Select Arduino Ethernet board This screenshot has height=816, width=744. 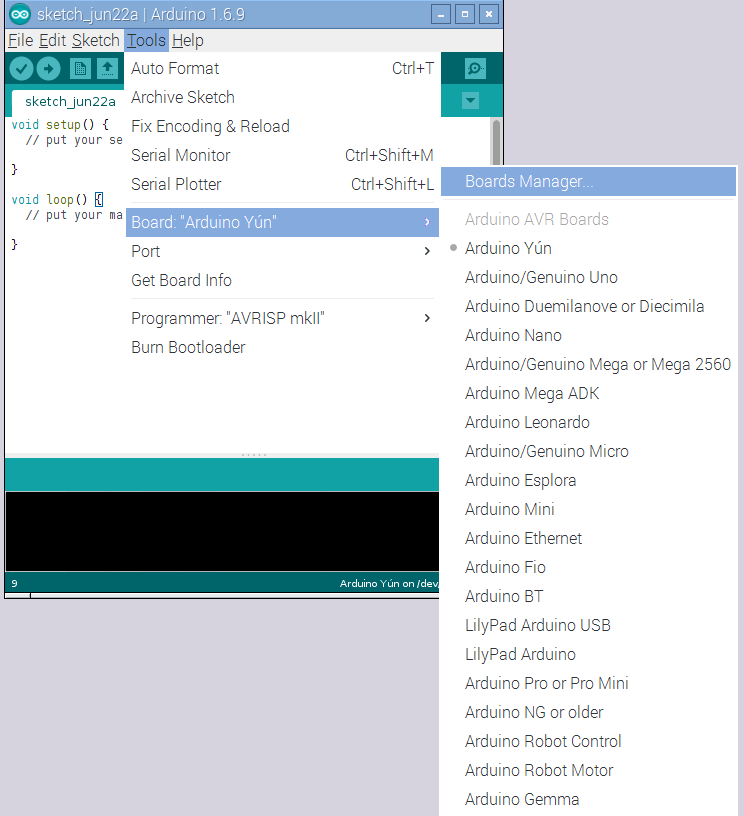point(588,538)
